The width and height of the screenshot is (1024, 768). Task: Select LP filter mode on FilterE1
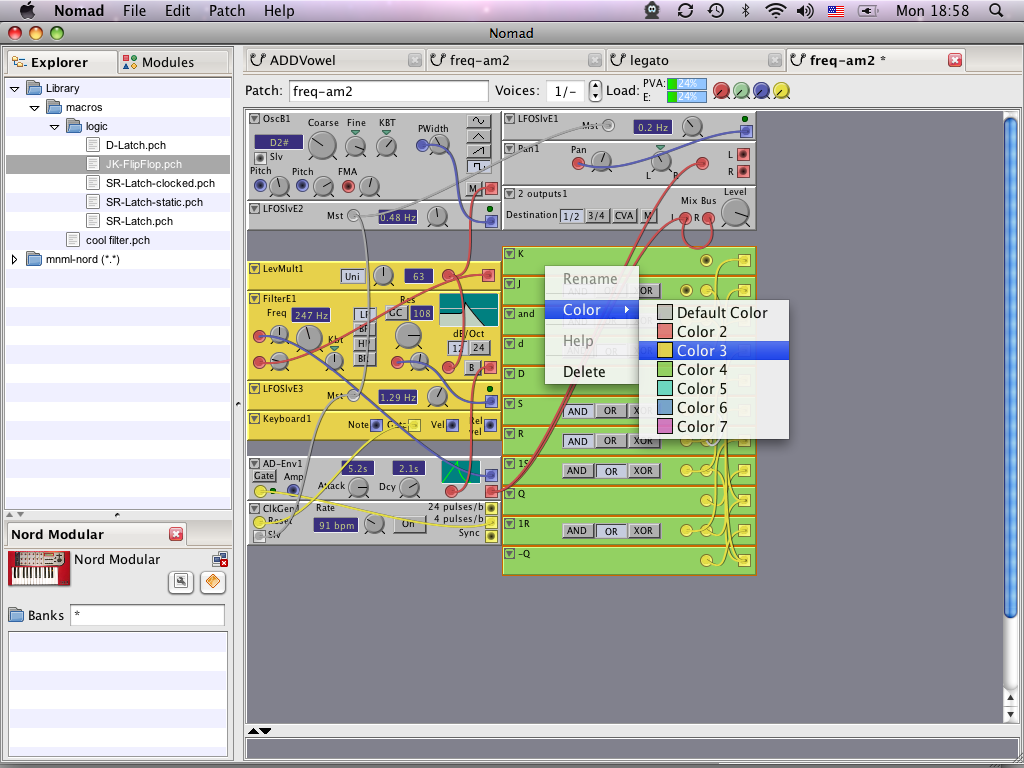pos(364,313)
